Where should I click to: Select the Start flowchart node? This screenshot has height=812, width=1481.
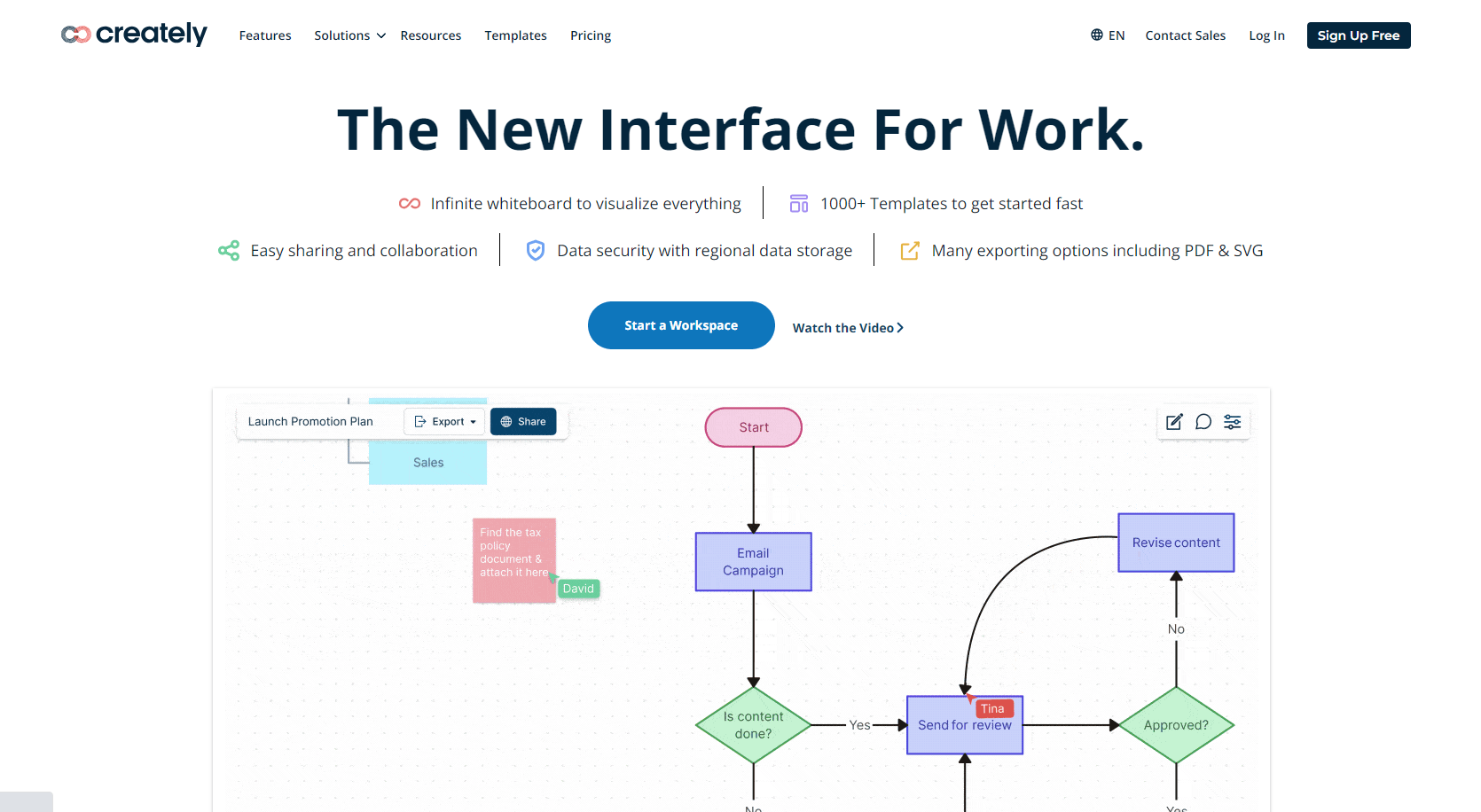pyautogui.click(x=754, y=427)
